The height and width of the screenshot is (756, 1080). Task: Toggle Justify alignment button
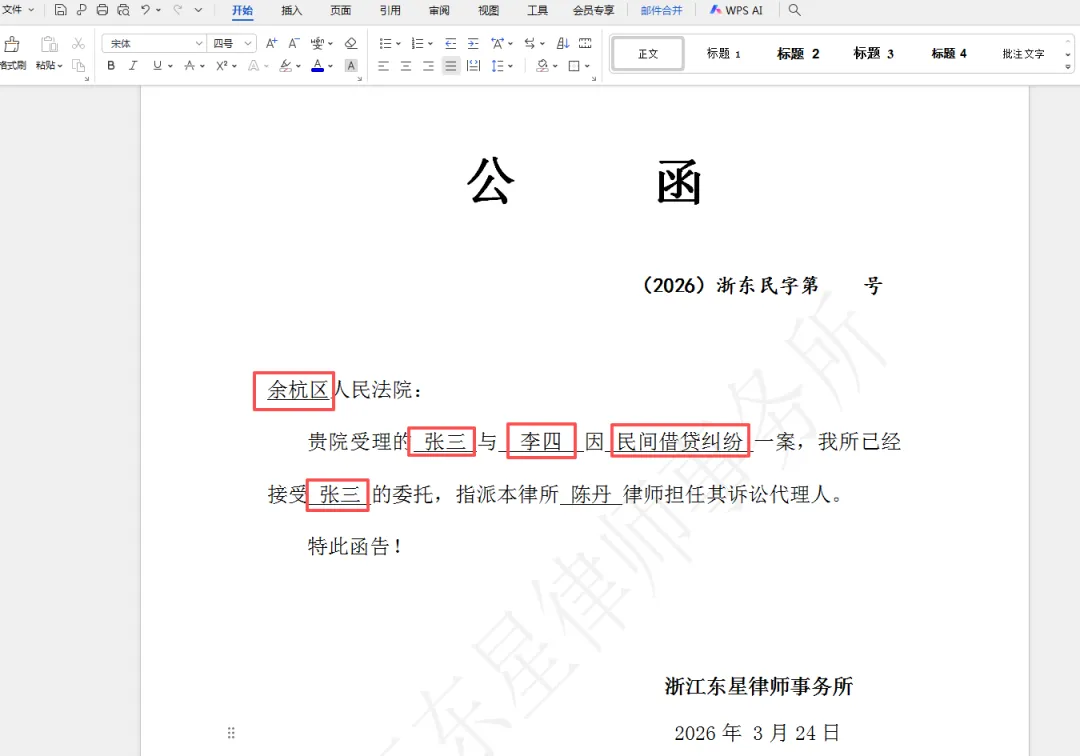450,66
